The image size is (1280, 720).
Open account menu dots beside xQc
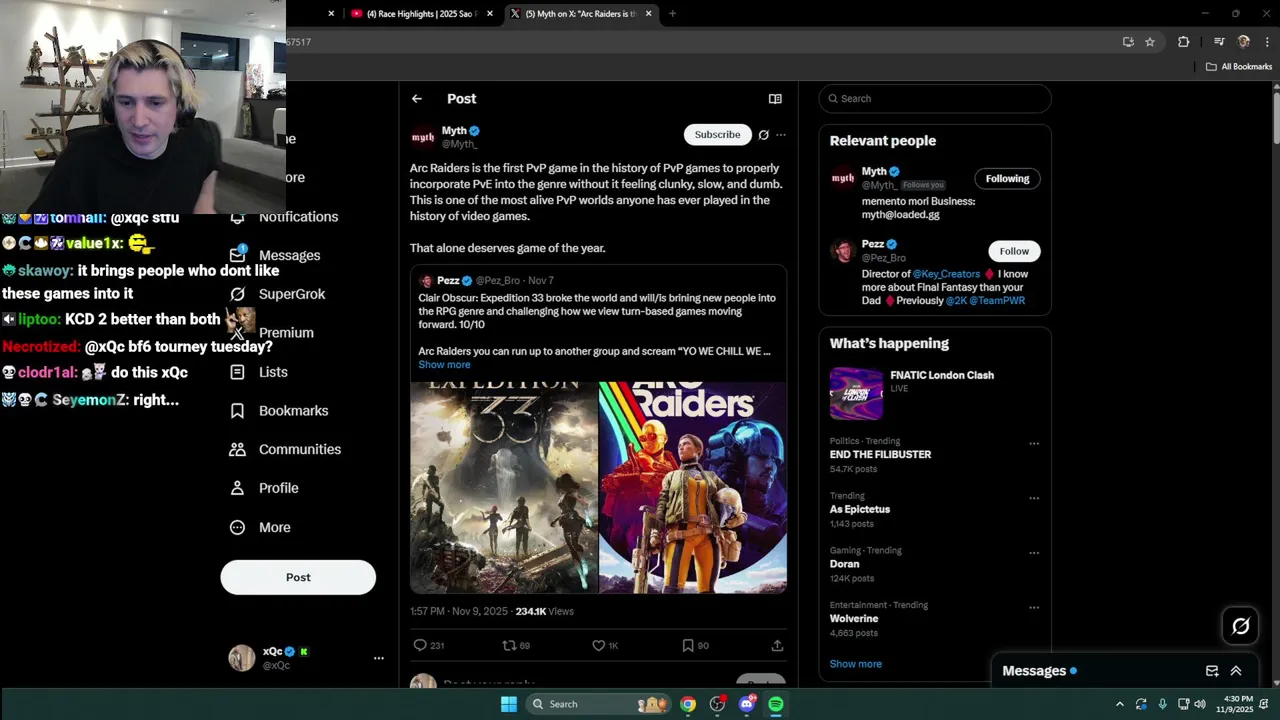click(379, 658)
